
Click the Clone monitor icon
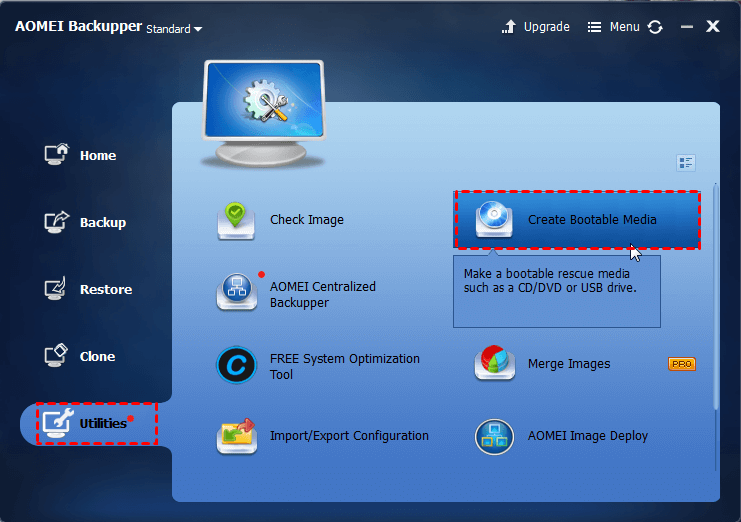(x=56, y=355)
